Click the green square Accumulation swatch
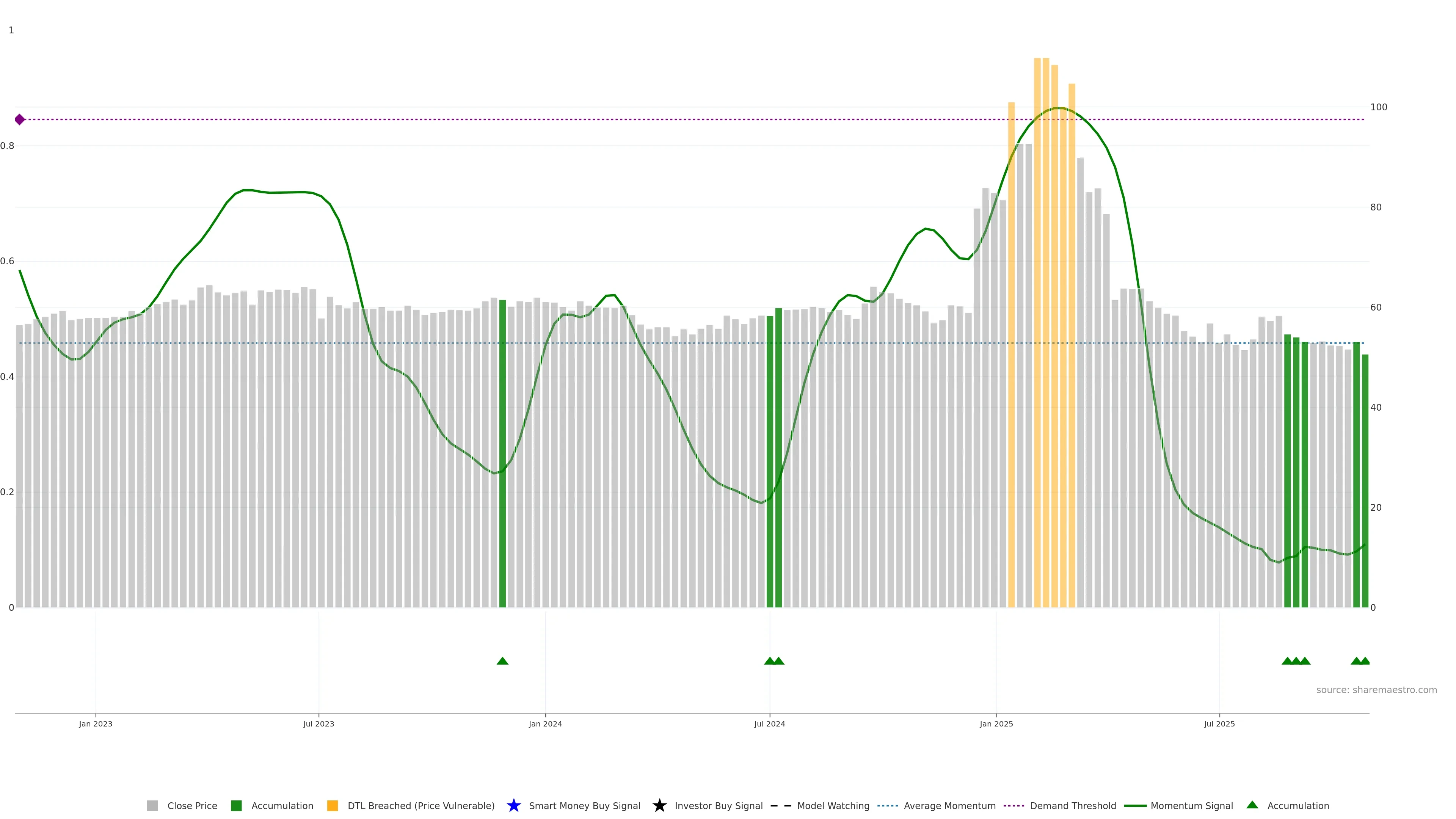Viewport: 1456px width, 819px height. 236,805
